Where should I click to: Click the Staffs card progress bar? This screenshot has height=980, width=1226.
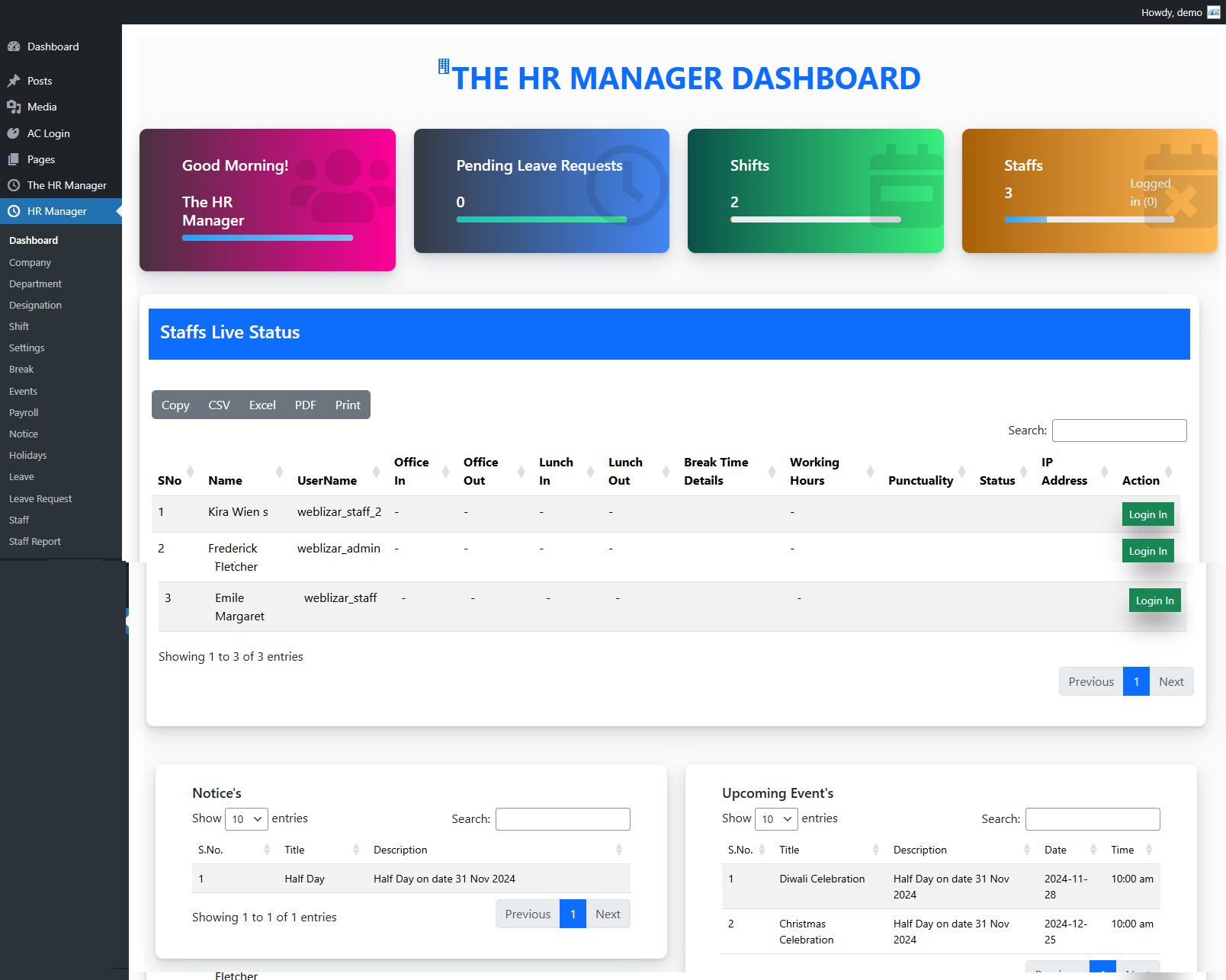click(x=1090, y=219)
